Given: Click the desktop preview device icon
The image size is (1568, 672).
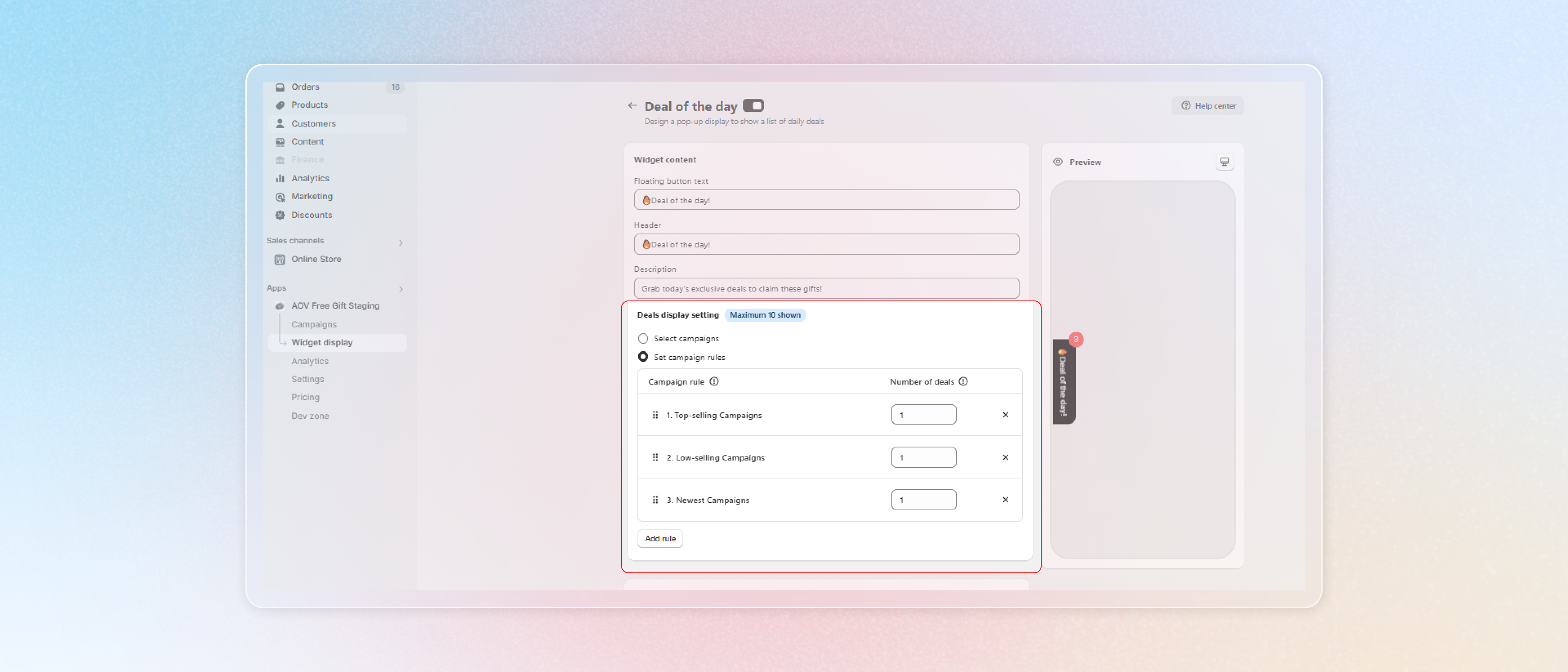Looking at the screenshot, I should pos(1224,162).
